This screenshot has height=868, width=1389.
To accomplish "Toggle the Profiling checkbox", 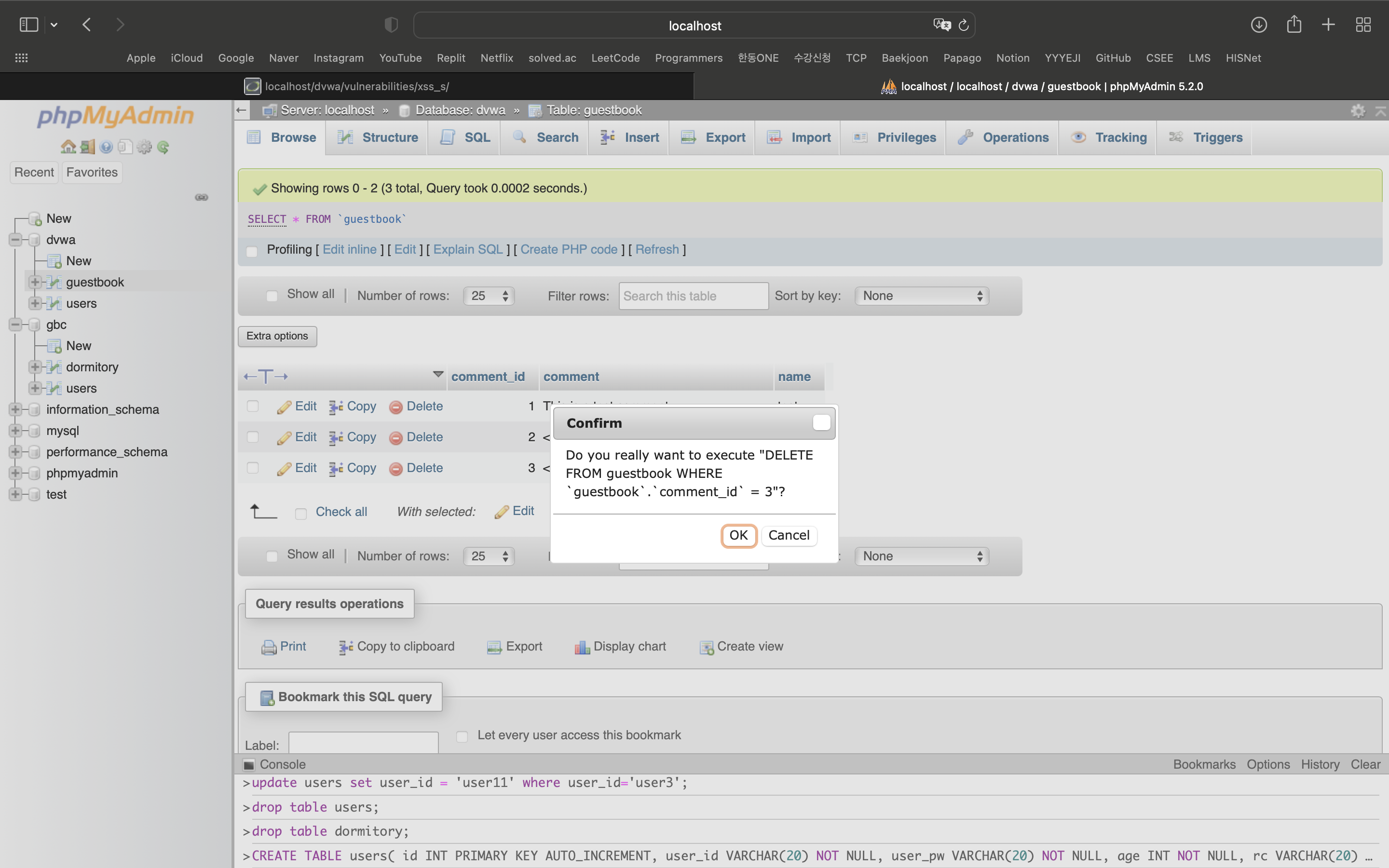I will (x=251, y=251).
